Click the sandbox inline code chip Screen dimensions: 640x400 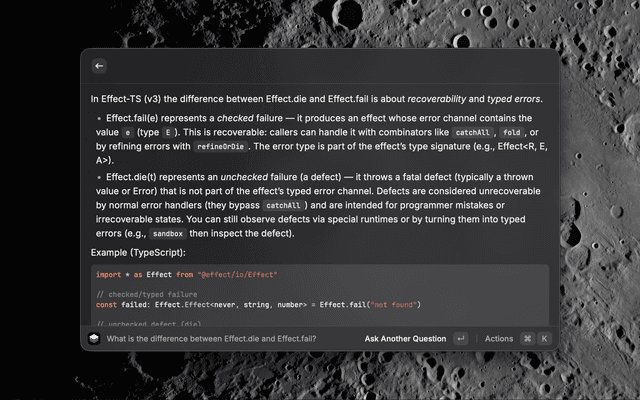pyautogui.click(x=168, y=233)
